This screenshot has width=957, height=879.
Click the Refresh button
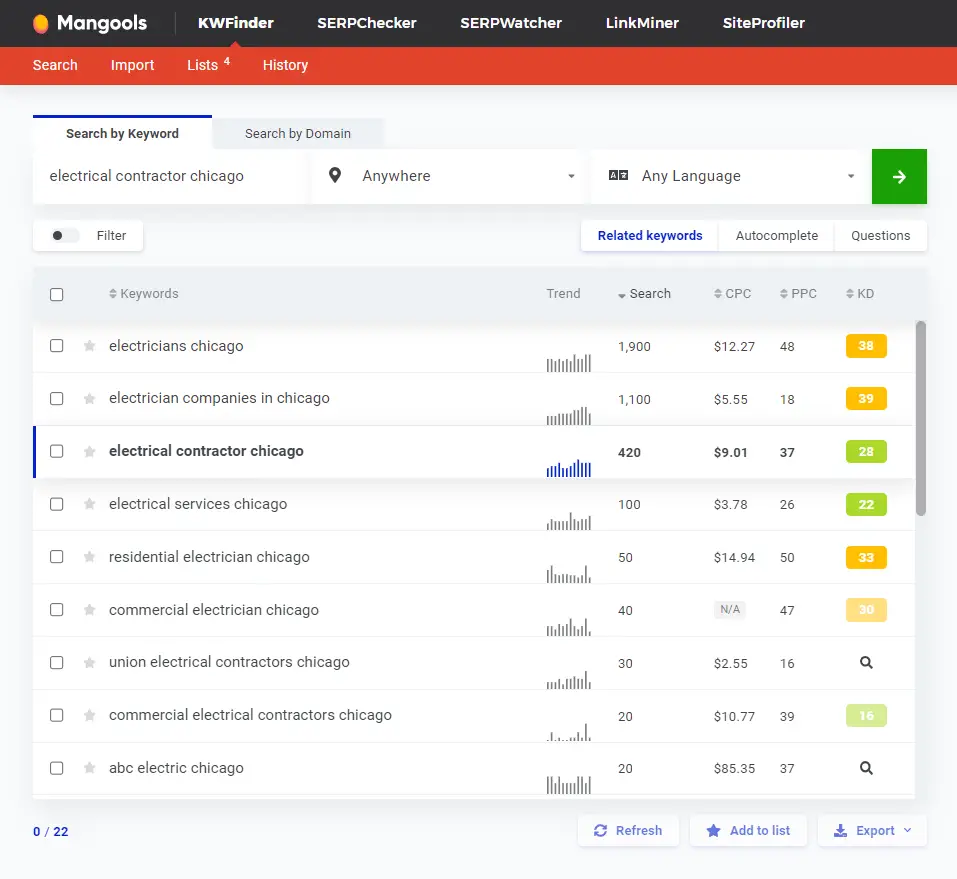click(x=628, y=831)
